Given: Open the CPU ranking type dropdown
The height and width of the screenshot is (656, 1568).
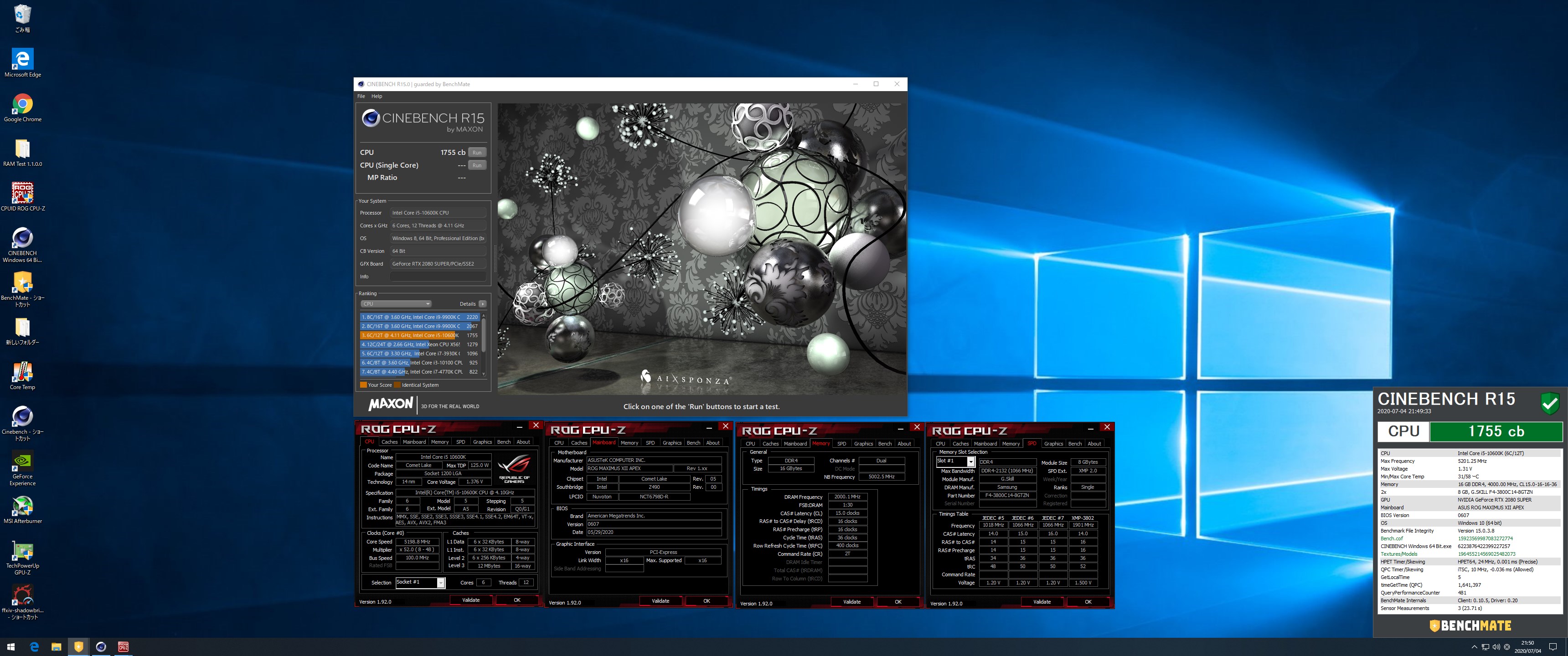Looking at the screenshot, I should [396, 304].
